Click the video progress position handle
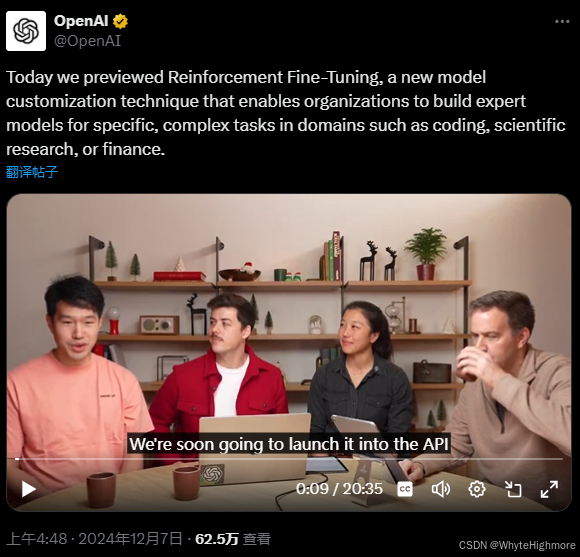The height and width of the screenshot is (557, 580). [x=17, y=459]
